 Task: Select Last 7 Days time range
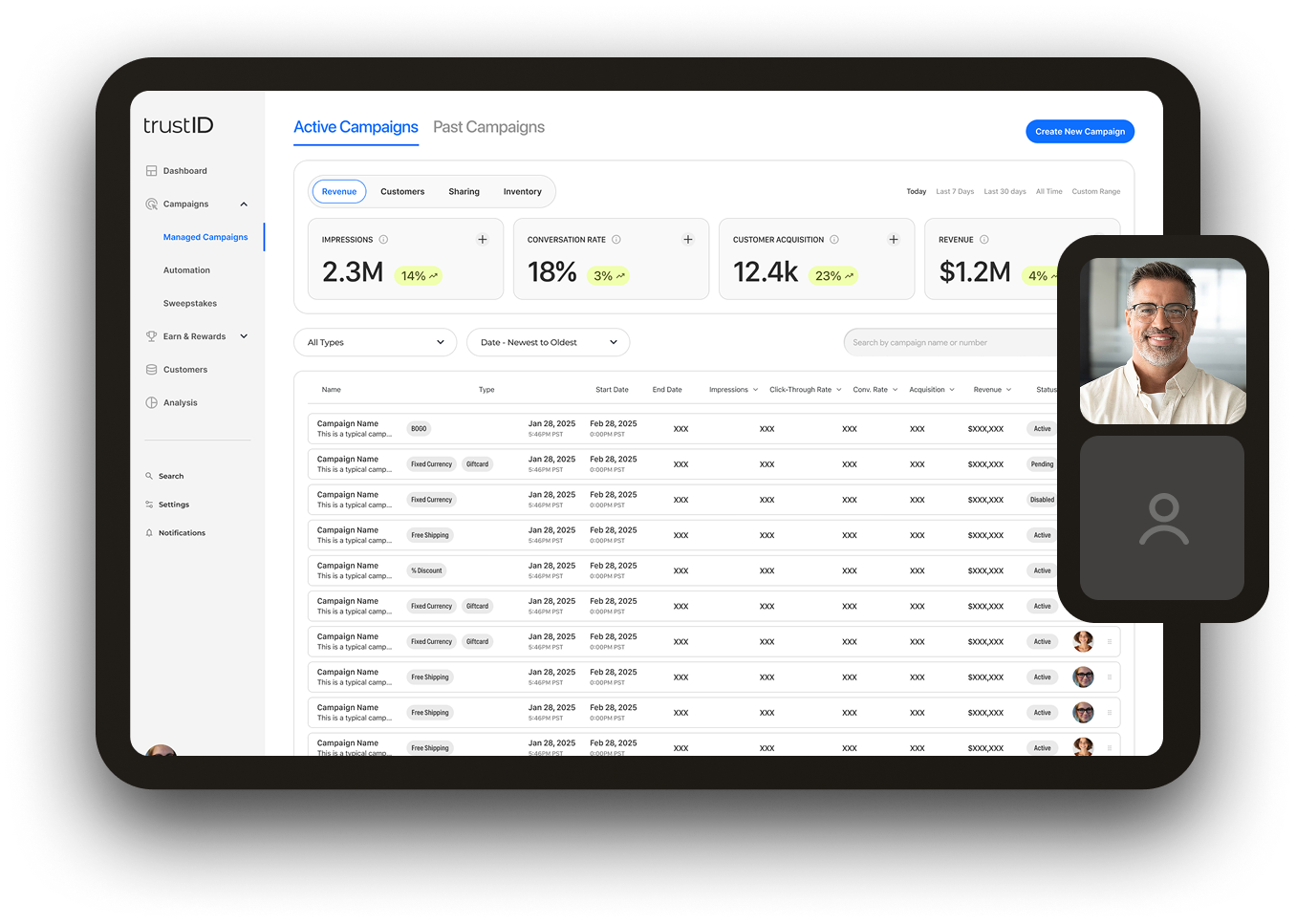click(955, 192)
